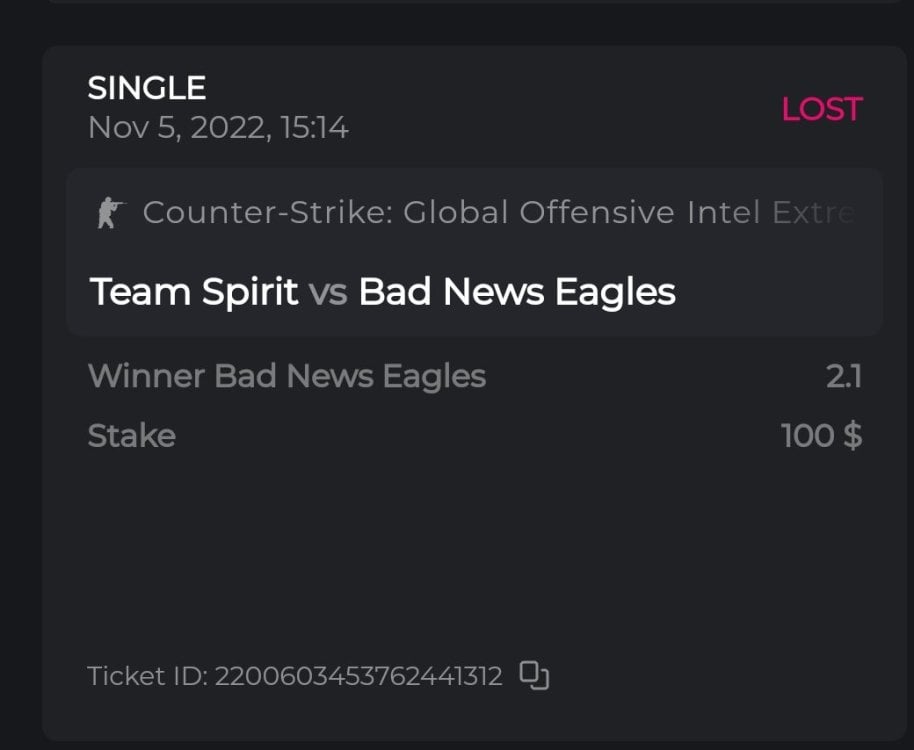Viewport: 914px width, 750px height.
Task: Select the ticket number 2200603453762441312
Action: [x=358, y=676]
